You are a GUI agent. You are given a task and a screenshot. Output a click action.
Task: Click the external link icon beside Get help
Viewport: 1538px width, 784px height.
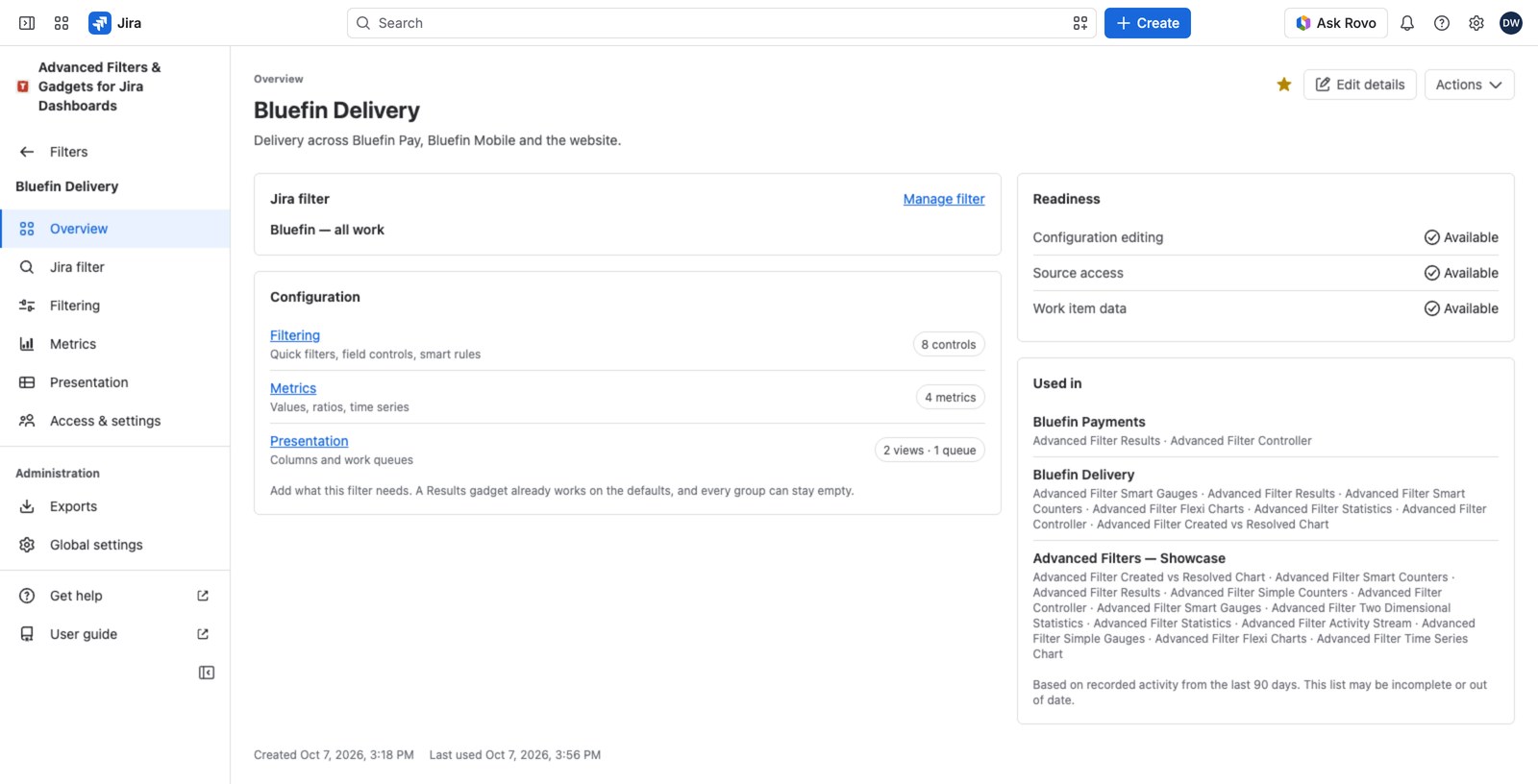[x=203, y=596]
